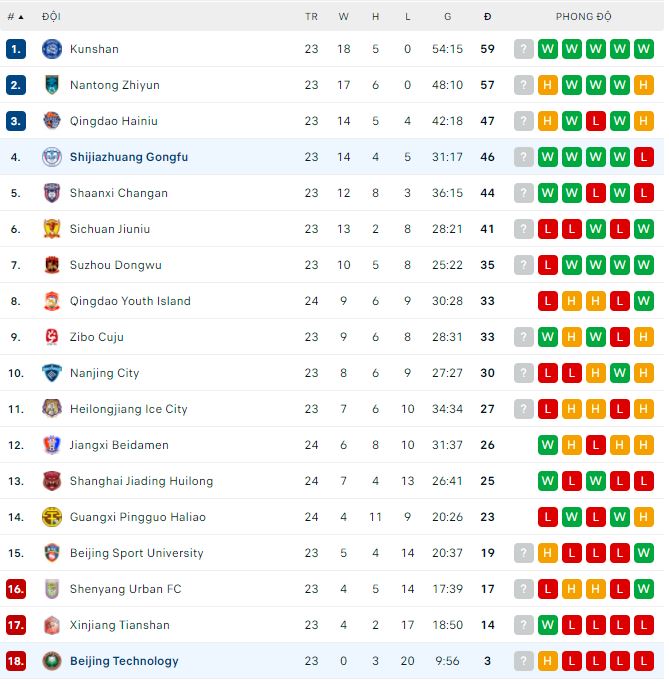This screenshot has height=684, width=669.
Task: Open the Shijiazhuang Gongfu team page
Action: (129, 157)
